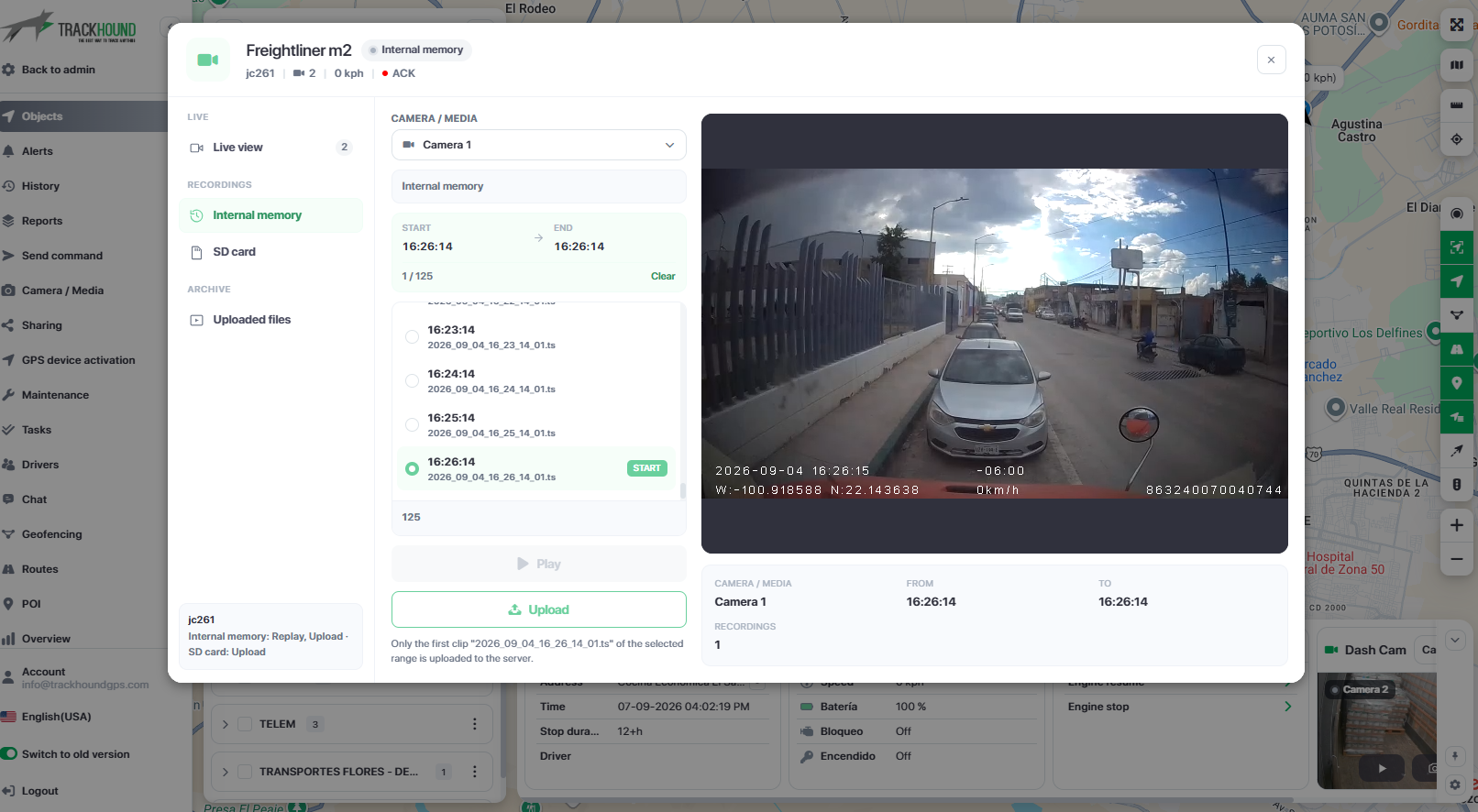Screen dimensions: 1478x812
Task: Click the Tasks checkmark icon
Action: pyautogui.click(x=8, y=430)
